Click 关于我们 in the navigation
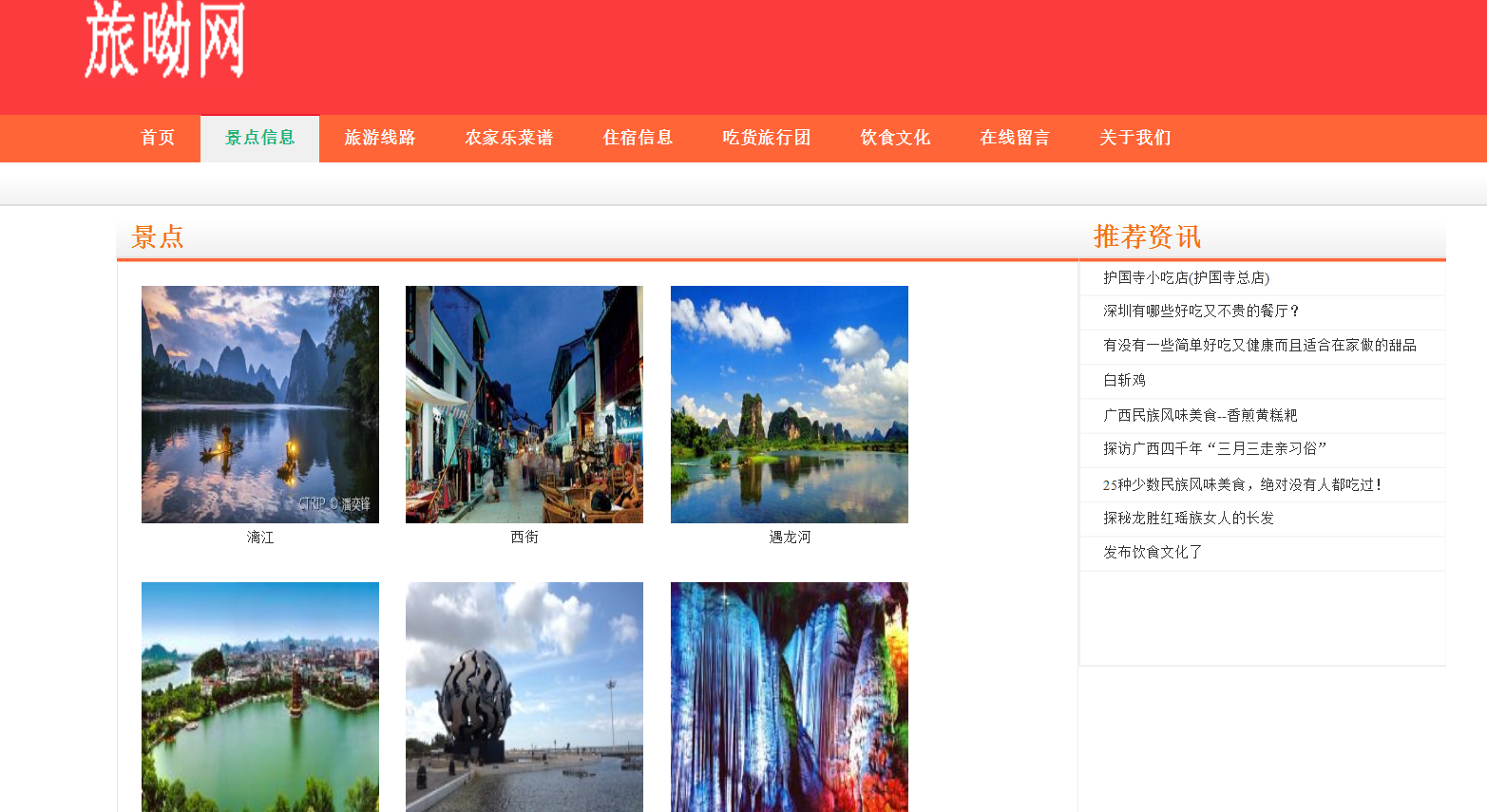 1134,138
